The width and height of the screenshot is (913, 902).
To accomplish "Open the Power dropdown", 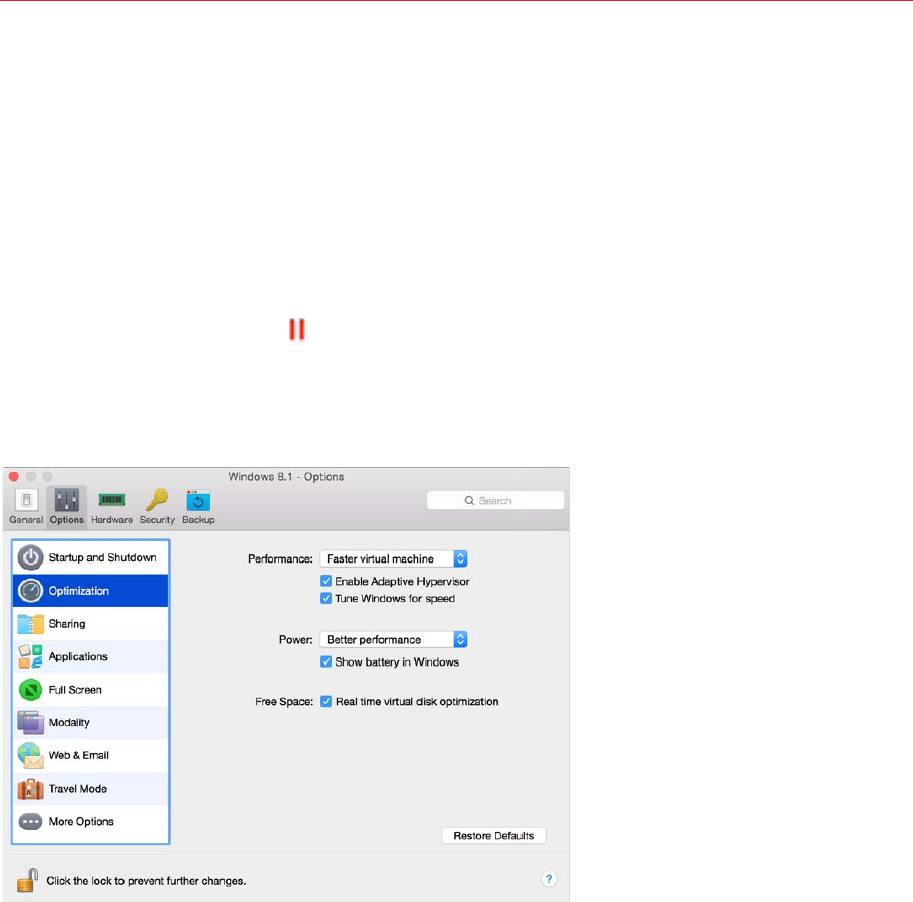I will (394, 639).
